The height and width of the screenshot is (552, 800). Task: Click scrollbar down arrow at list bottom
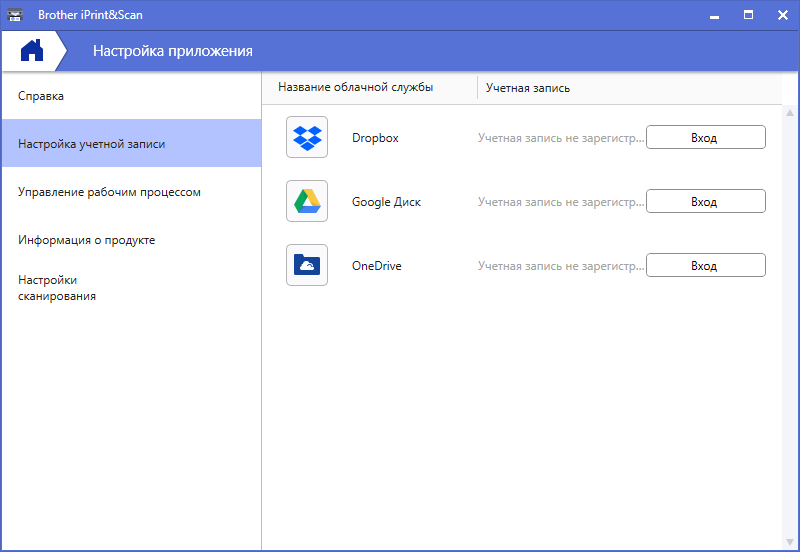tap(790, 542)
